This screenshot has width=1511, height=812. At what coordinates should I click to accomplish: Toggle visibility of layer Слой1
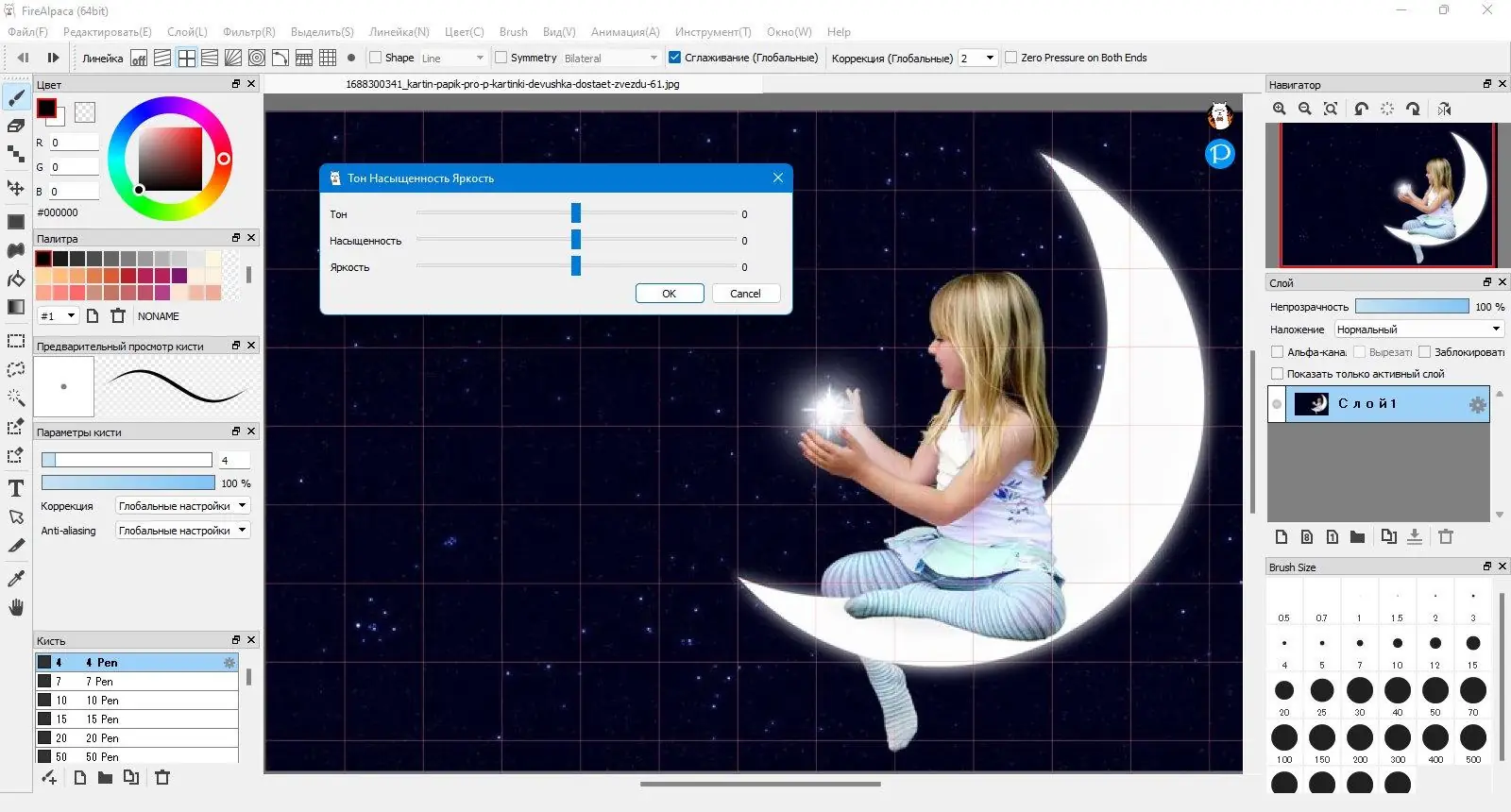coord(1277,404)
